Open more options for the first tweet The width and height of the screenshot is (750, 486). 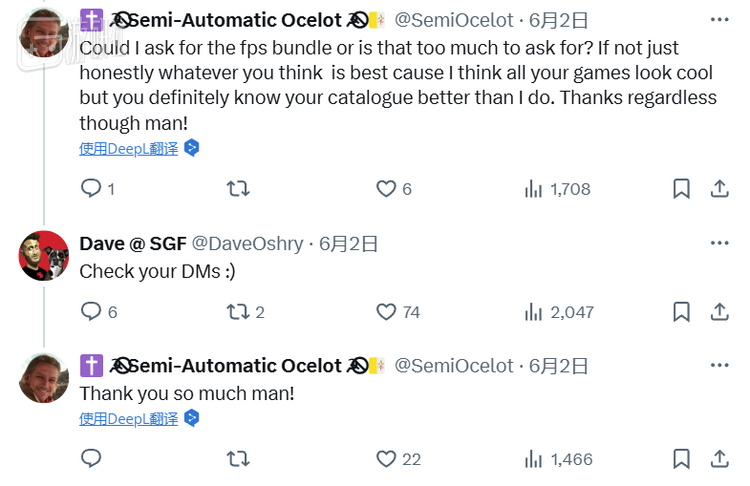click(x=719, y=19)
